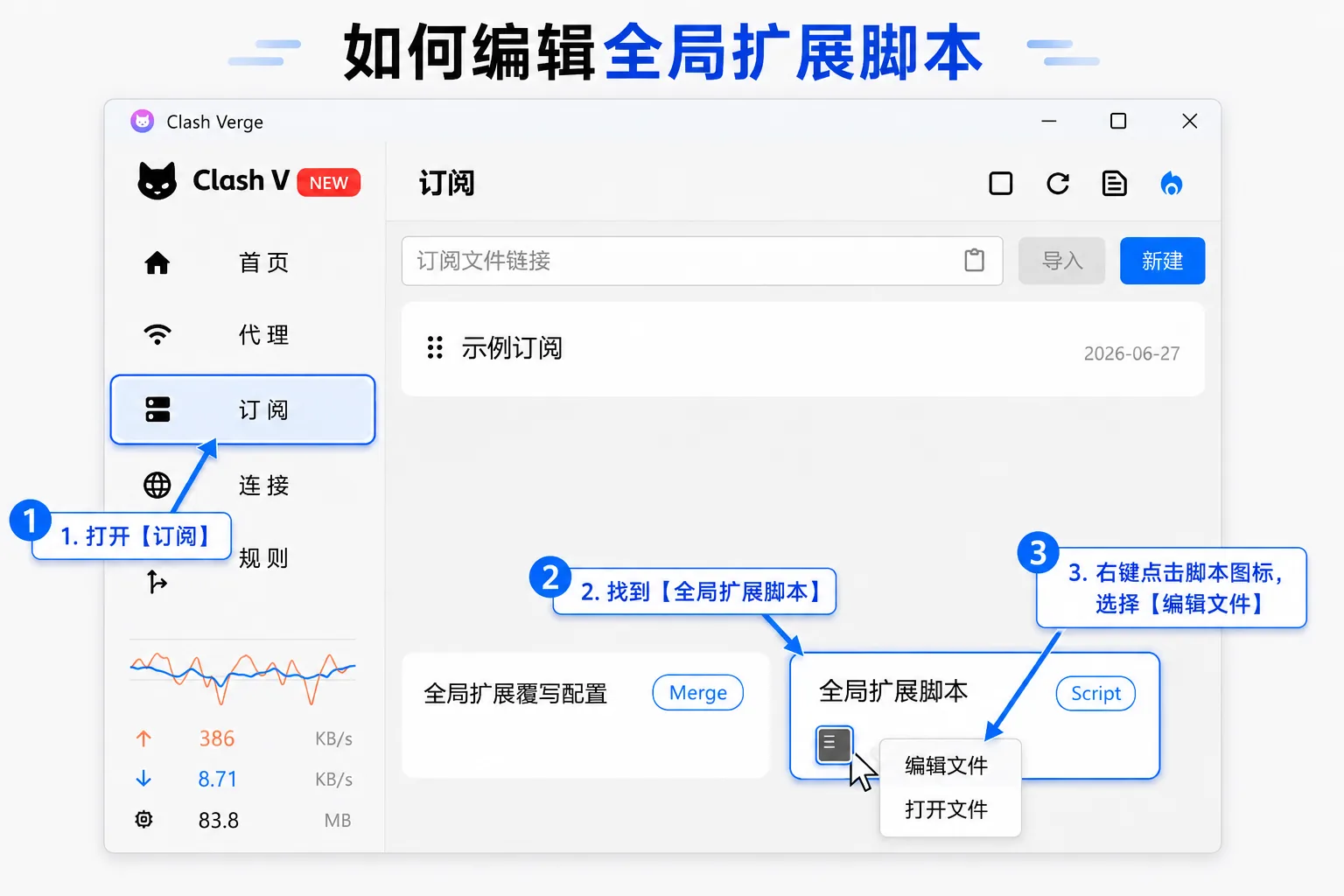Click the wifi proxy icon
1344x896 pixels.
(x=157, y=334)
